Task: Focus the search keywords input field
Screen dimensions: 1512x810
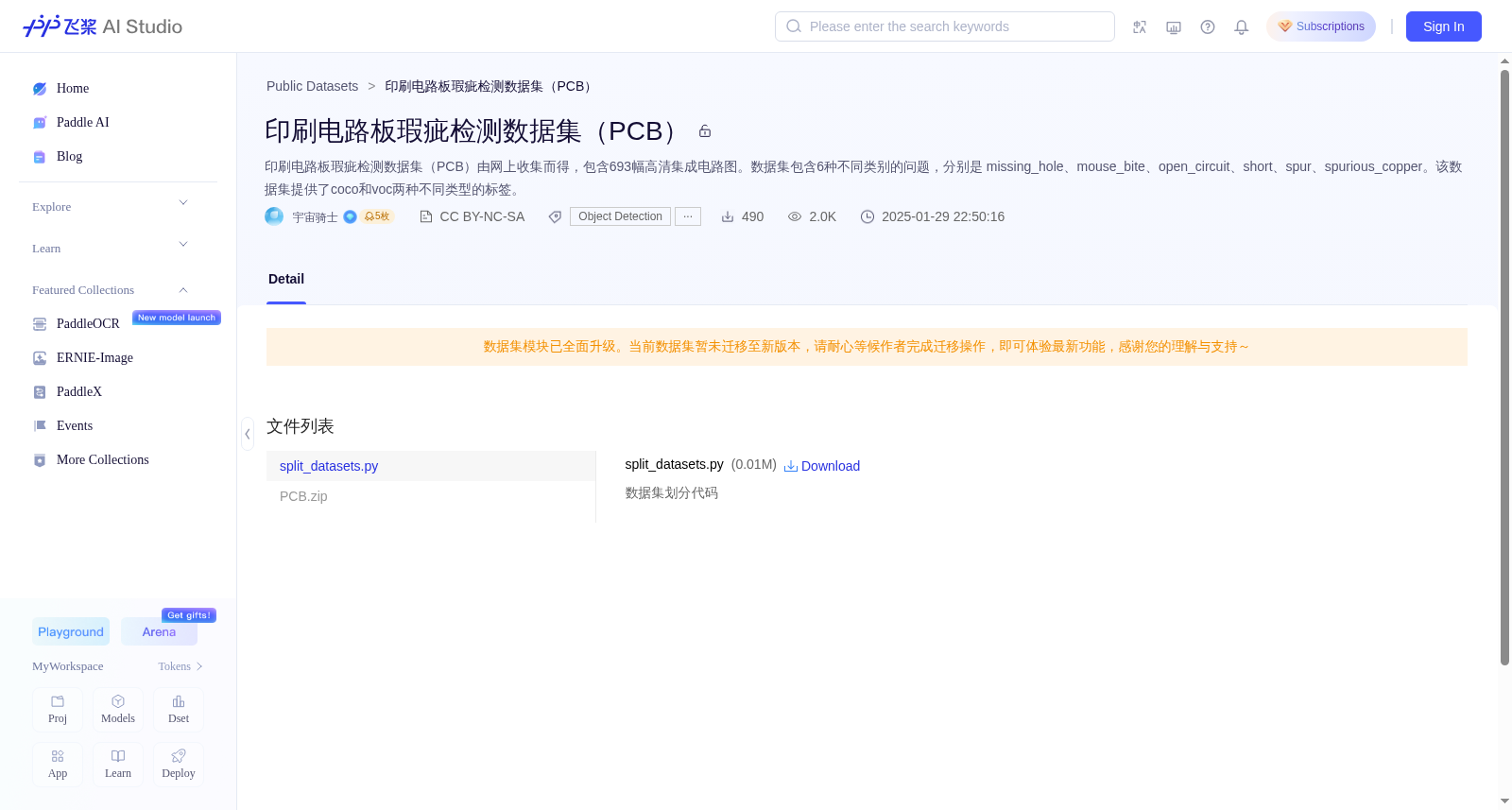Action: coord(945,26)
